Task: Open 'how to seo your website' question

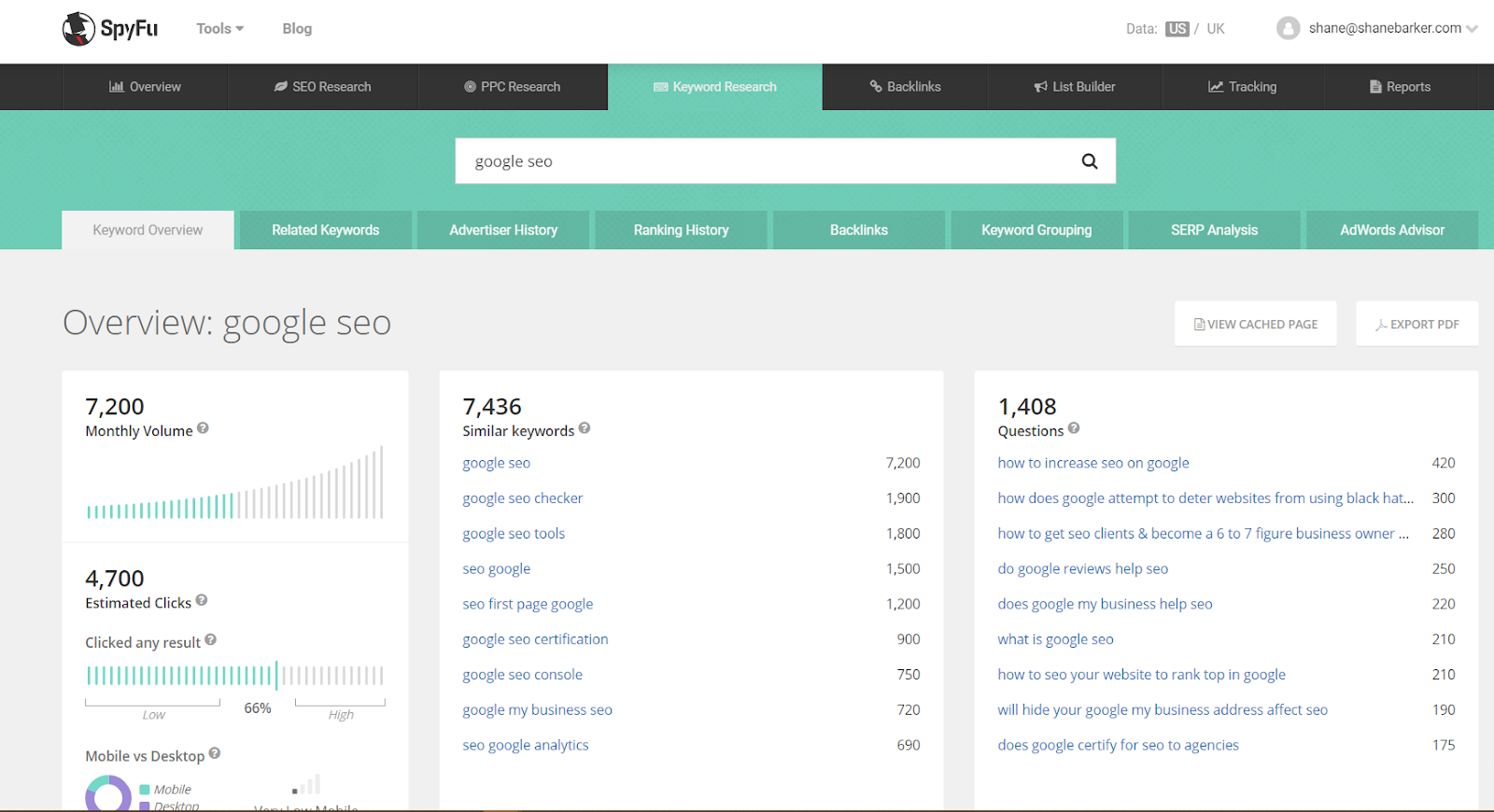Action: point(1141,675)
